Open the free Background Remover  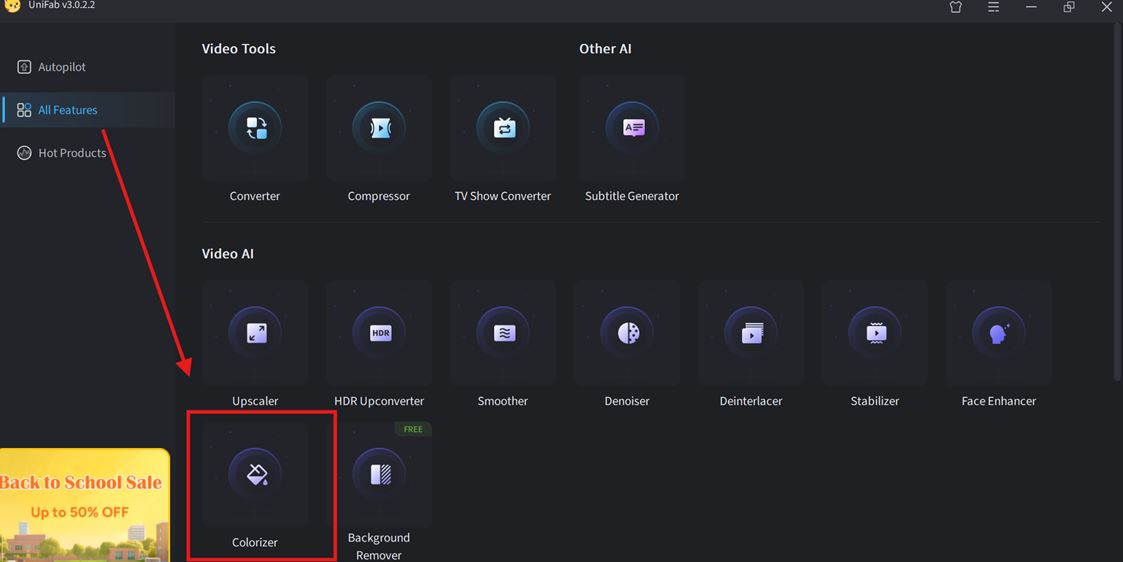379,475
